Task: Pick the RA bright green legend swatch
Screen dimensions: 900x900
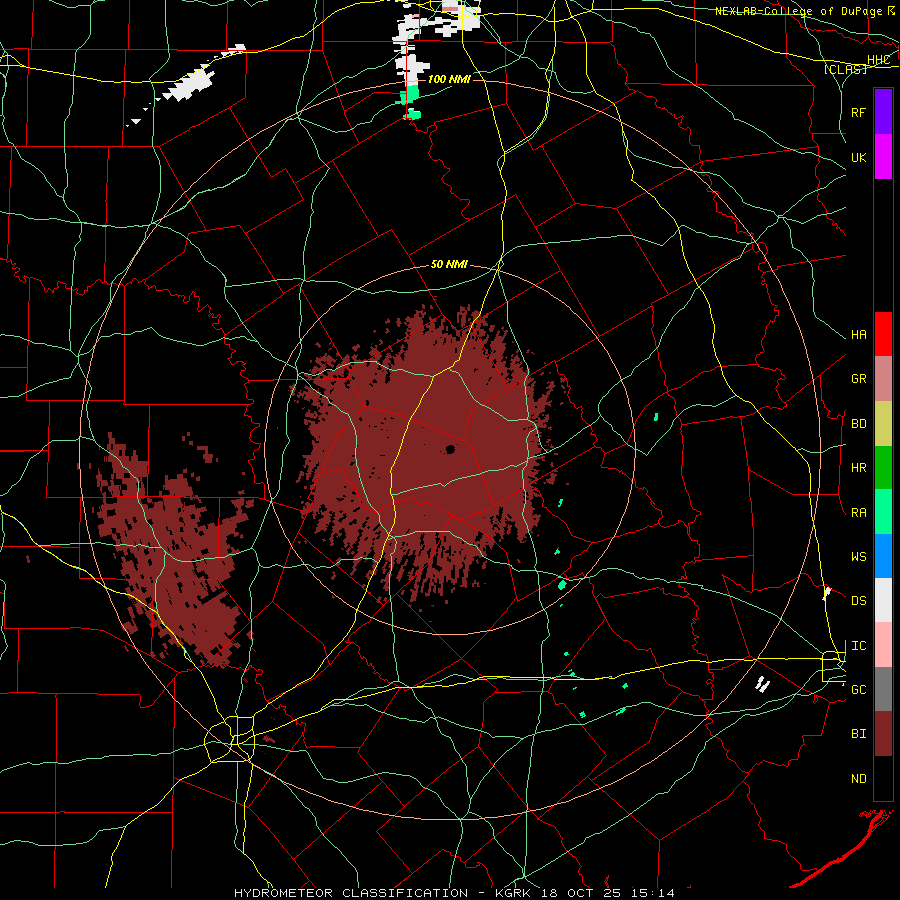Action: [x=883, y=512]
